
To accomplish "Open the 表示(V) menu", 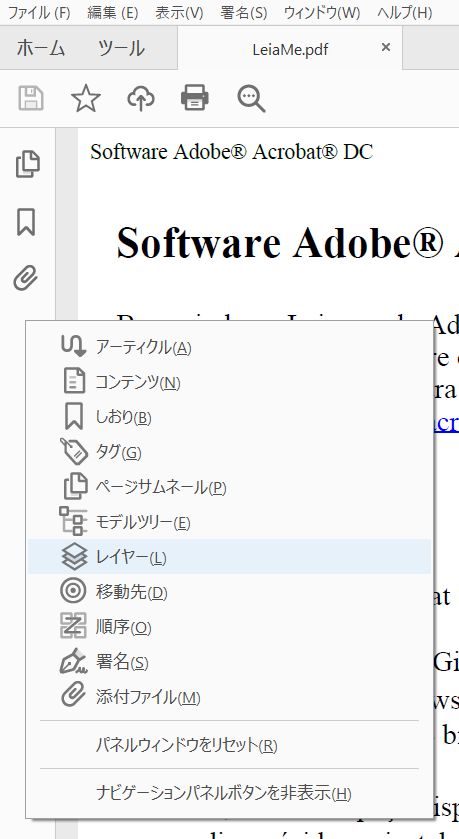I will point(179,12).
